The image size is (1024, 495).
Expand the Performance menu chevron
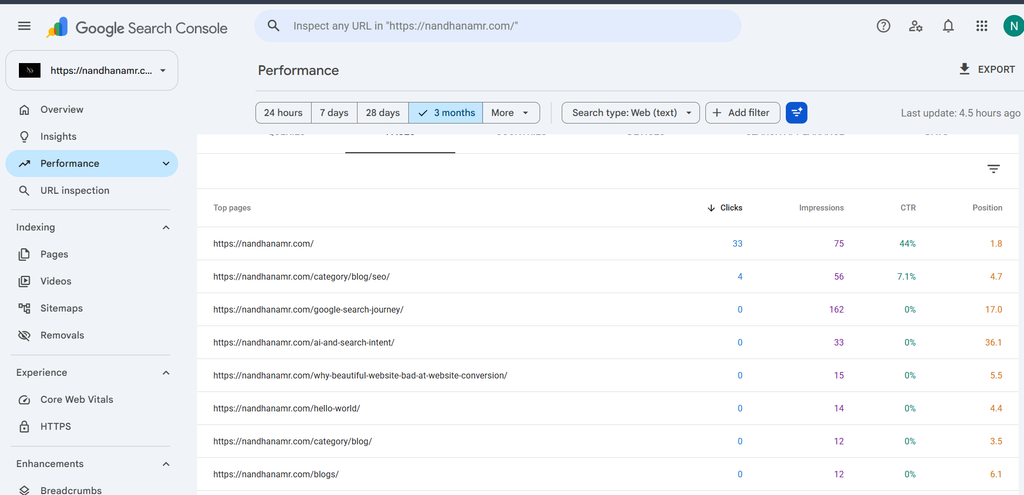[x=166, y=164]
